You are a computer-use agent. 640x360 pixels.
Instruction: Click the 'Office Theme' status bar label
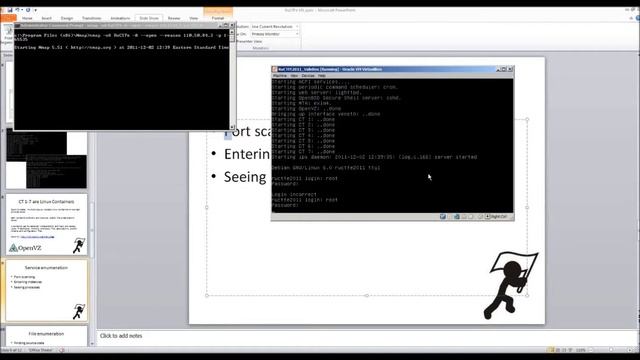pos(40,350)
